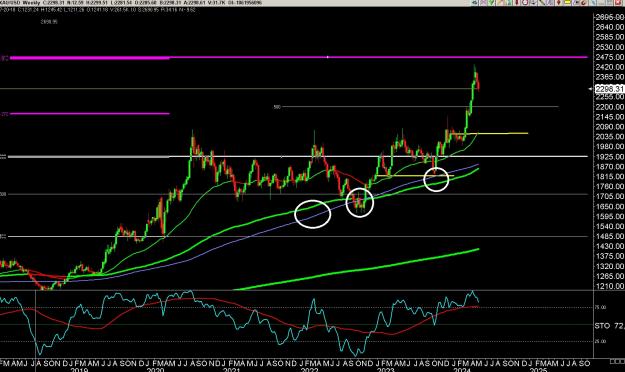Select the short magenta line near 2165
This screenshot has height=372, width=625.
coord(90,114)
